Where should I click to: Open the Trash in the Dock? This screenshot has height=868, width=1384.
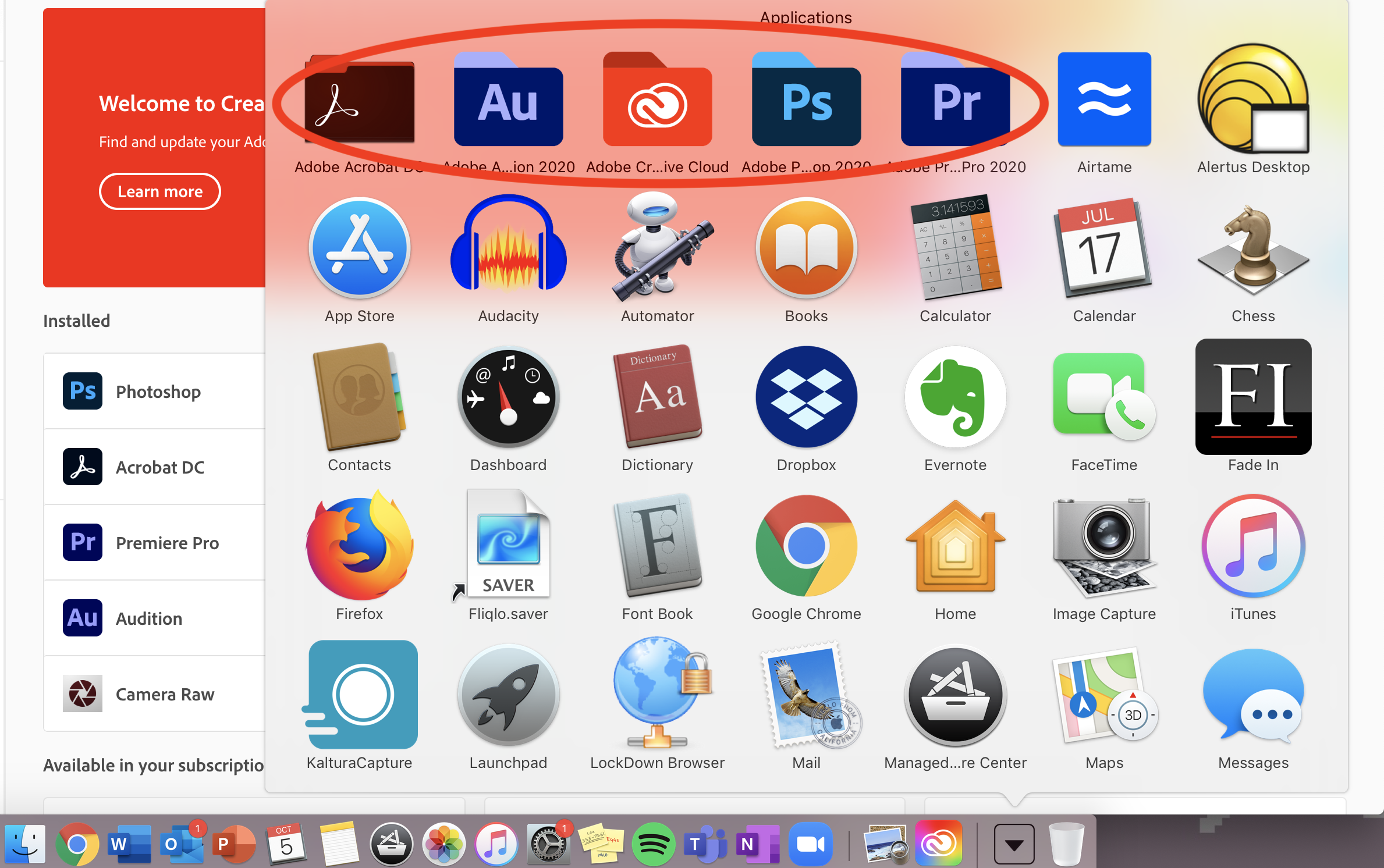(1066, 844)
